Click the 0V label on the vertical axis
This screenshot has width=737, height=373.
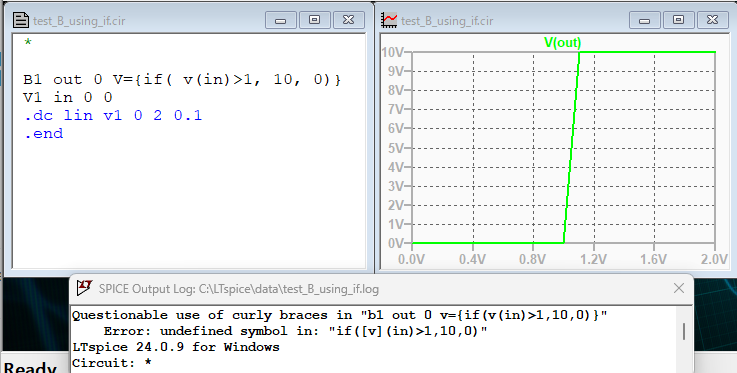click(396, 243)
